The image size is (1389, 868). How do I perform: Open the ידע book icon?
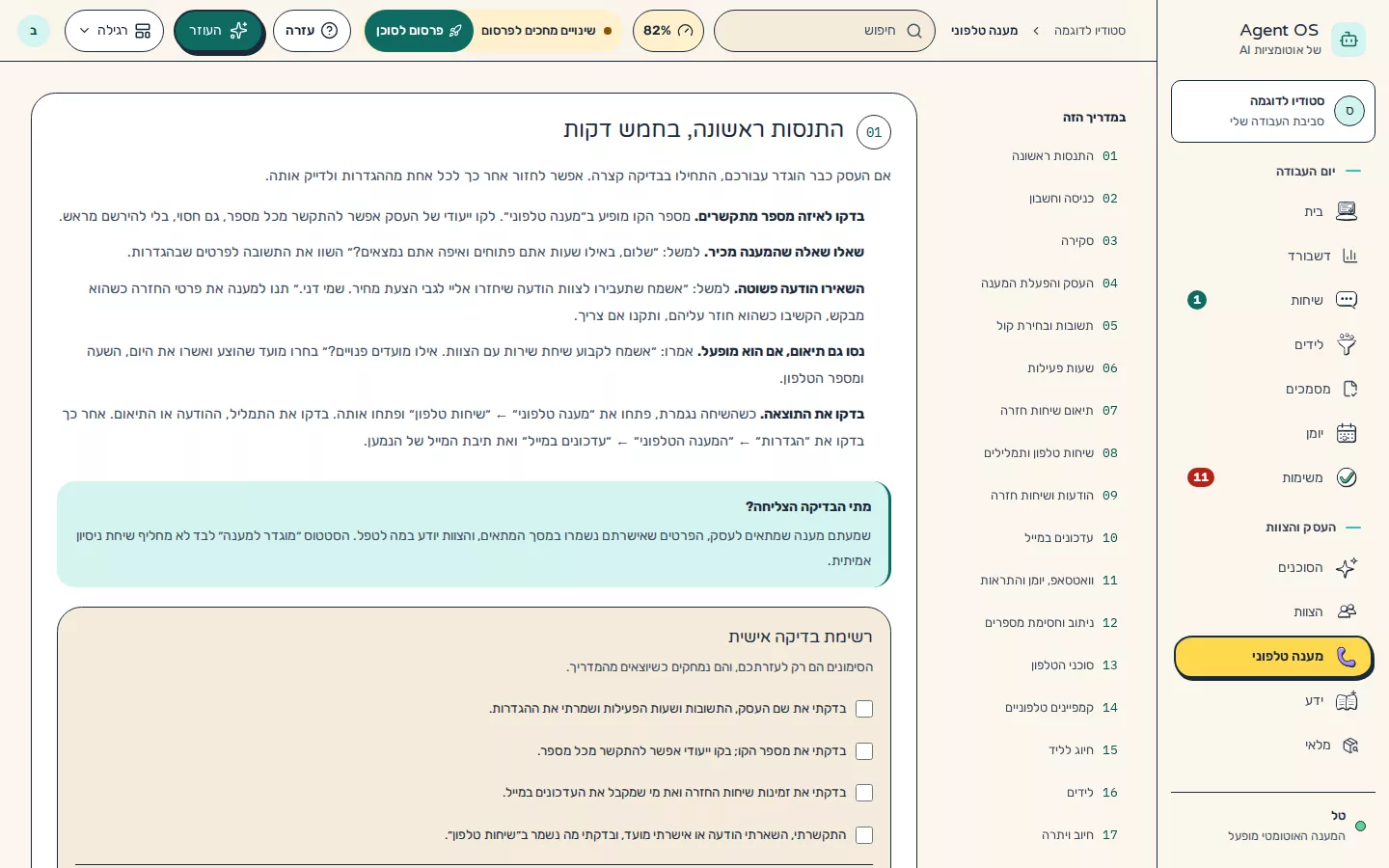point(1347,700)
